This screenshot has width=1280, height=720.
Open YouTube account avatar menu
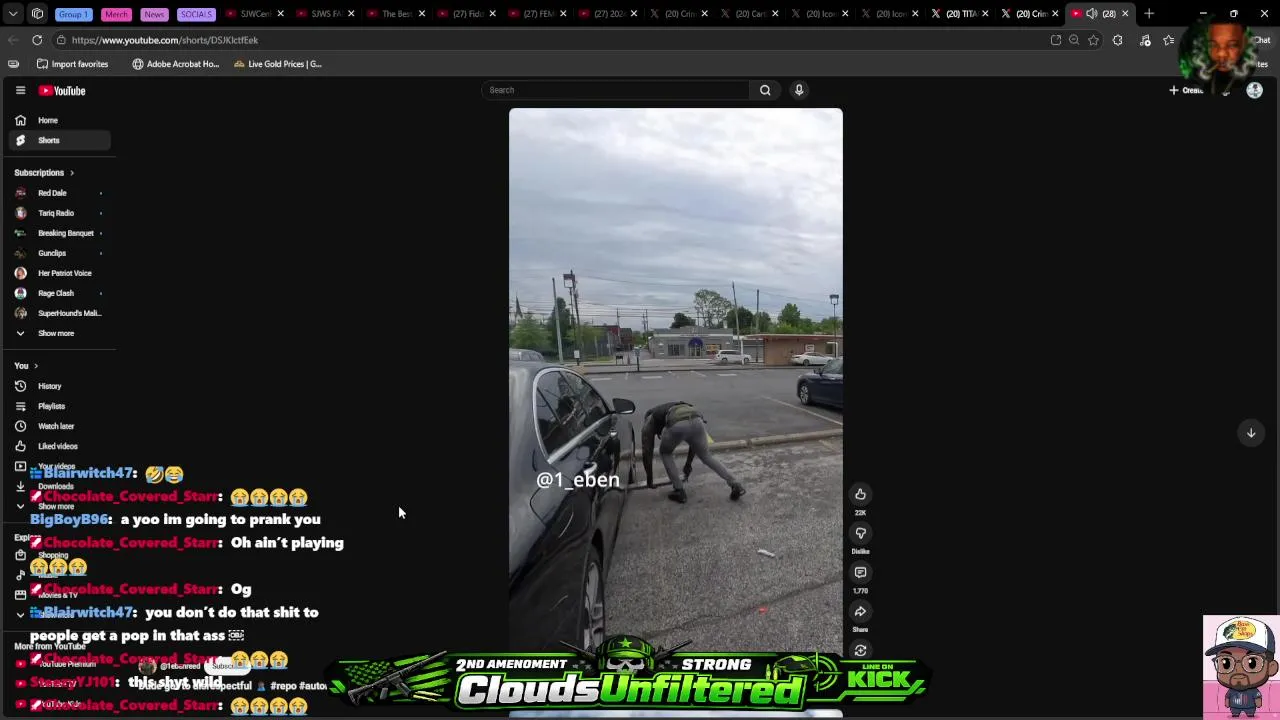click(x=1254, y=91)
